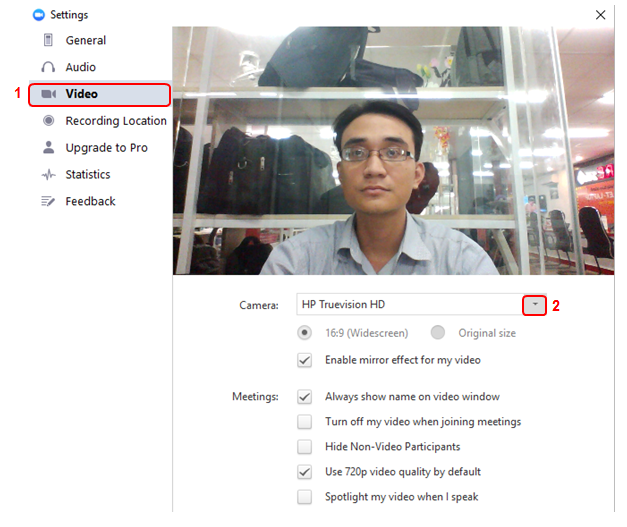Click the Upgrade to Pro person icon
627x527 pixels.
48,148
